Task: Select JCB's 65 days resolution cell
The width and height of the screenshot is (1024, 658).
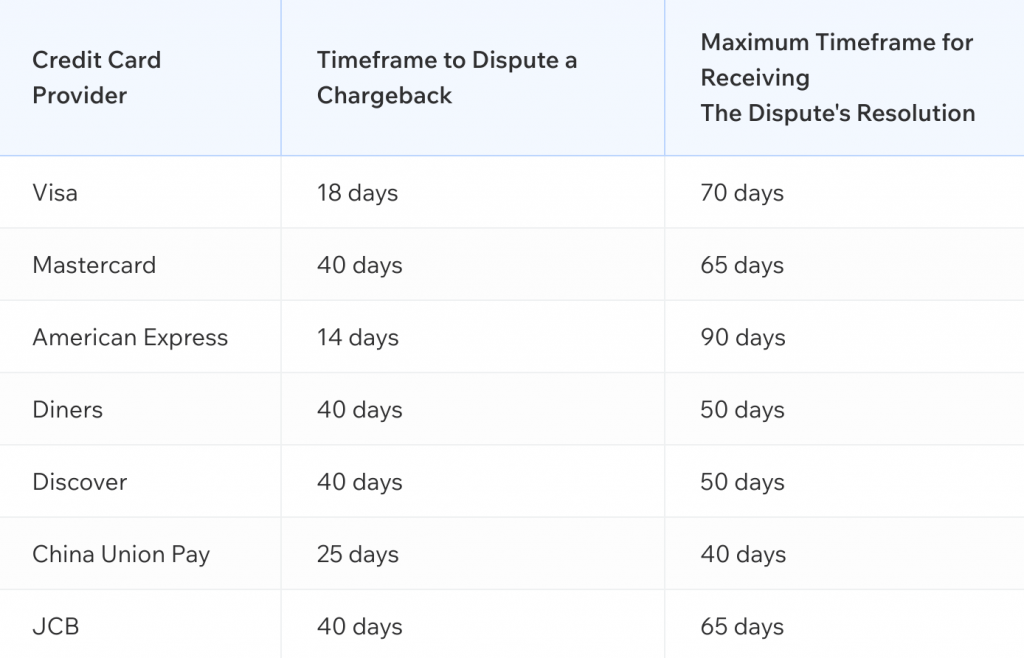Action: coord(742,627)
